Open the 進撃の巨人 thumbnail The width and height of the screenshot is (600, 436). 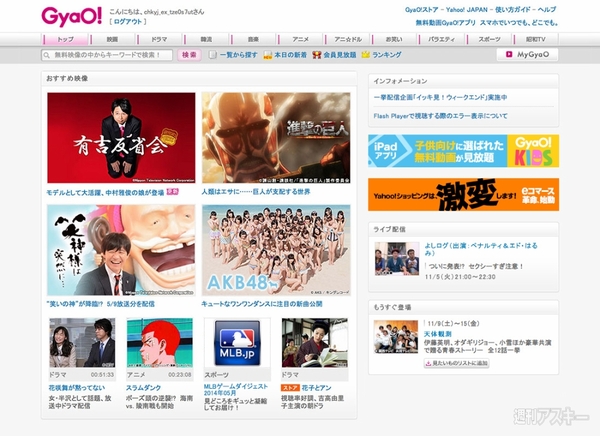tap(276, 138)
